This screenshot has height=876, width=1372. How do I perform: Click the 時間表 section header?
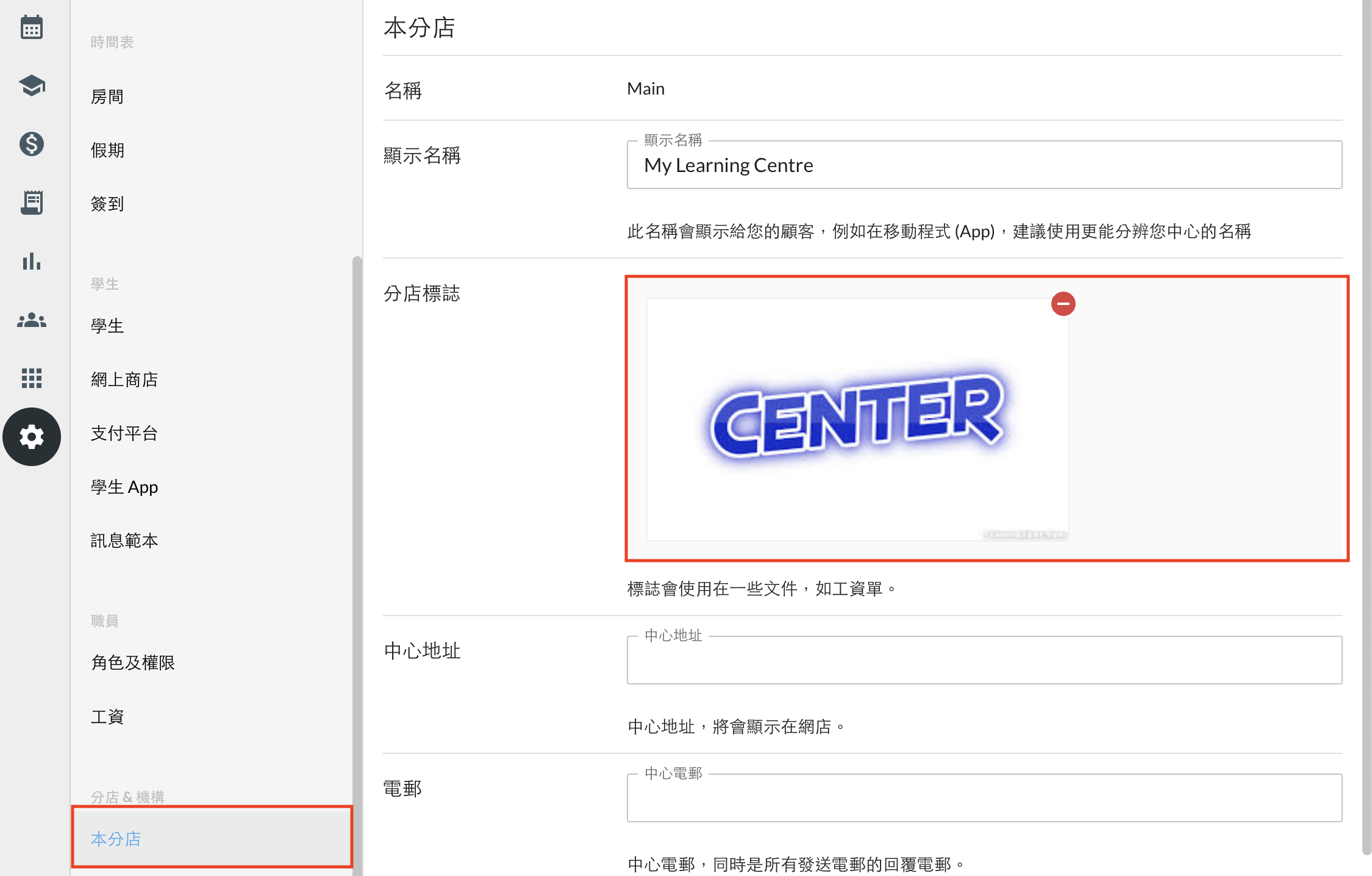(x=112, y=42)
